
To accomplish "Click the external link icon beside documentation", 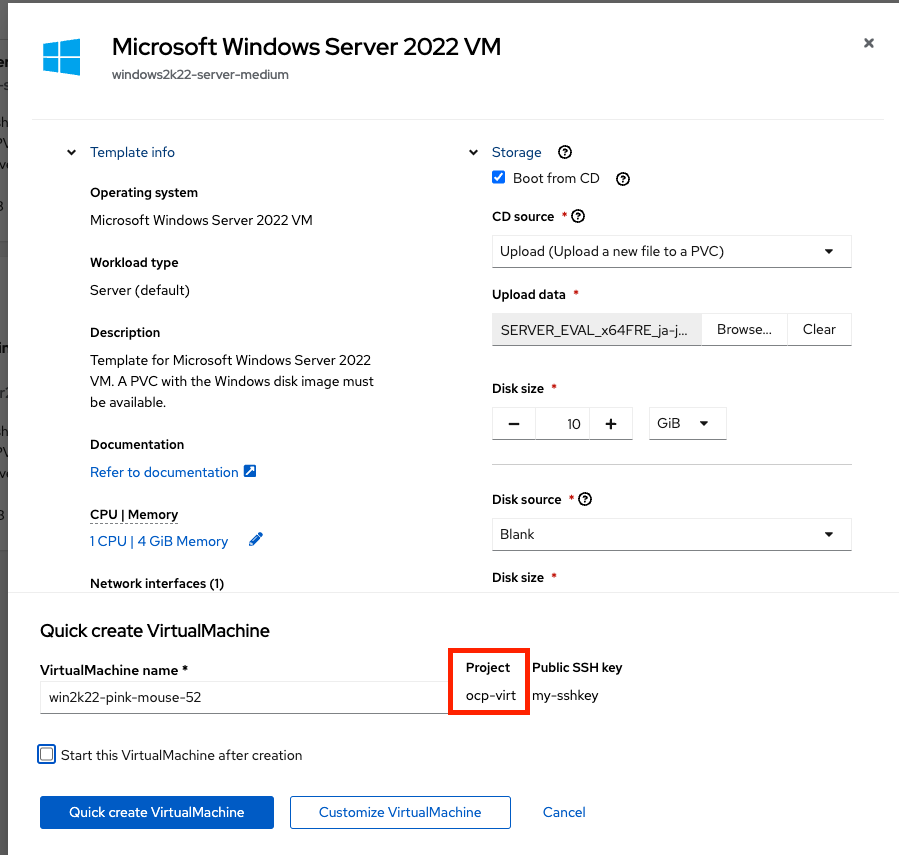I will click(x=250, y=471).
